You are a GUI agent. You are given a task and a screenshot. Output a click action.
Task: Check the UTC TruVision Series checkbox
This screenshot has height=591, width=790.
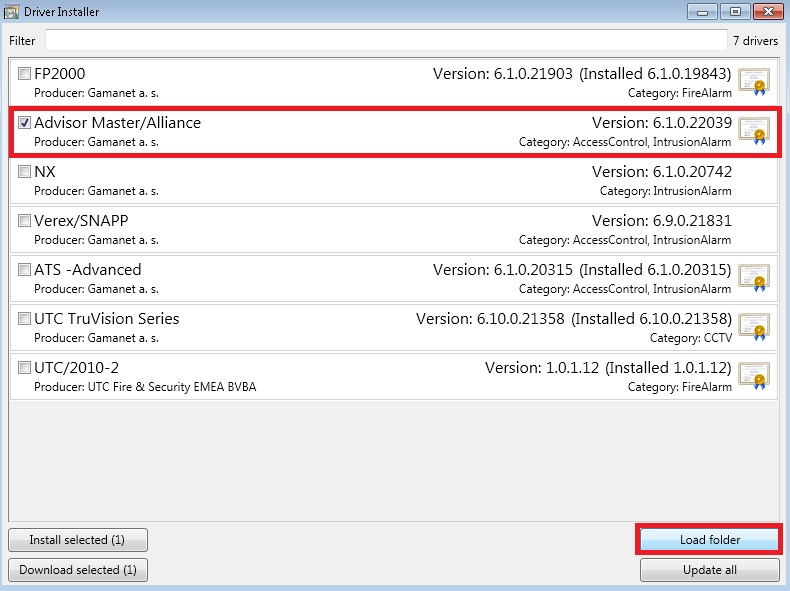point(24,318)
